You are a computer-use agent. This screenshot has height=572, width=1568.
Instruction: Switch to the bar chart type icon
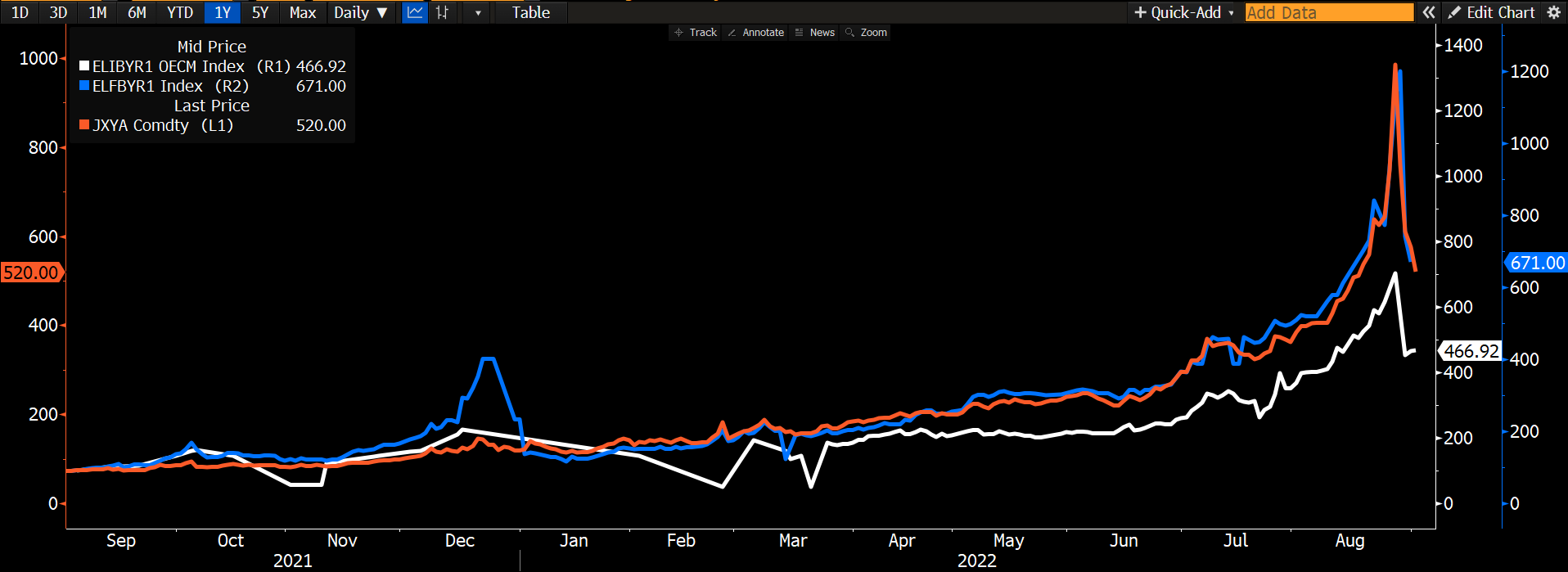[443, 12]
